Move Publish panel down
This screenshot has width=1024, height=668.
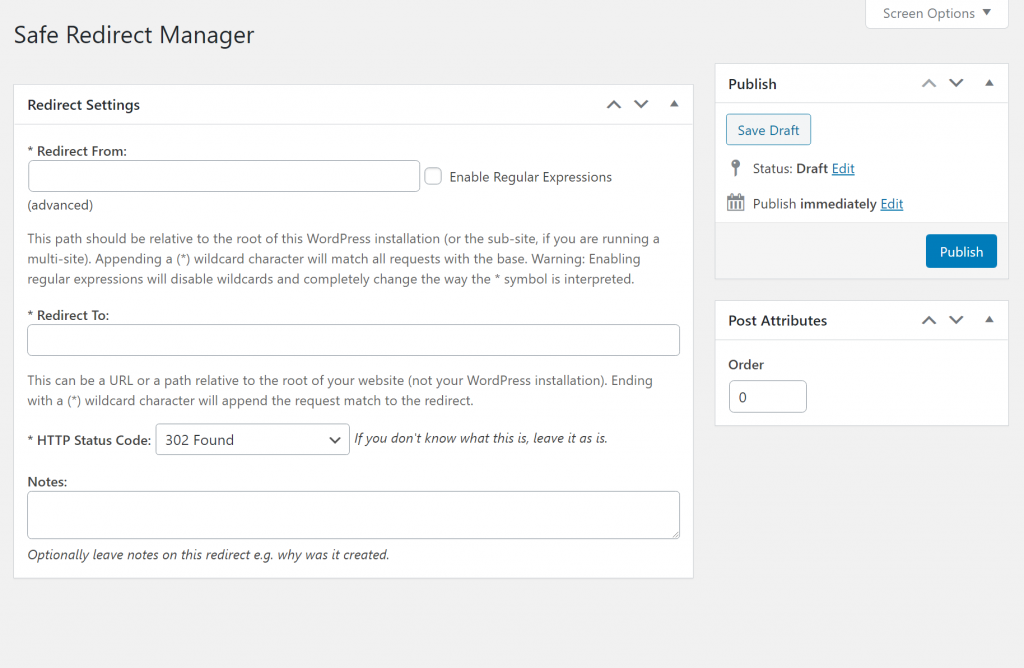click(957, 84)
